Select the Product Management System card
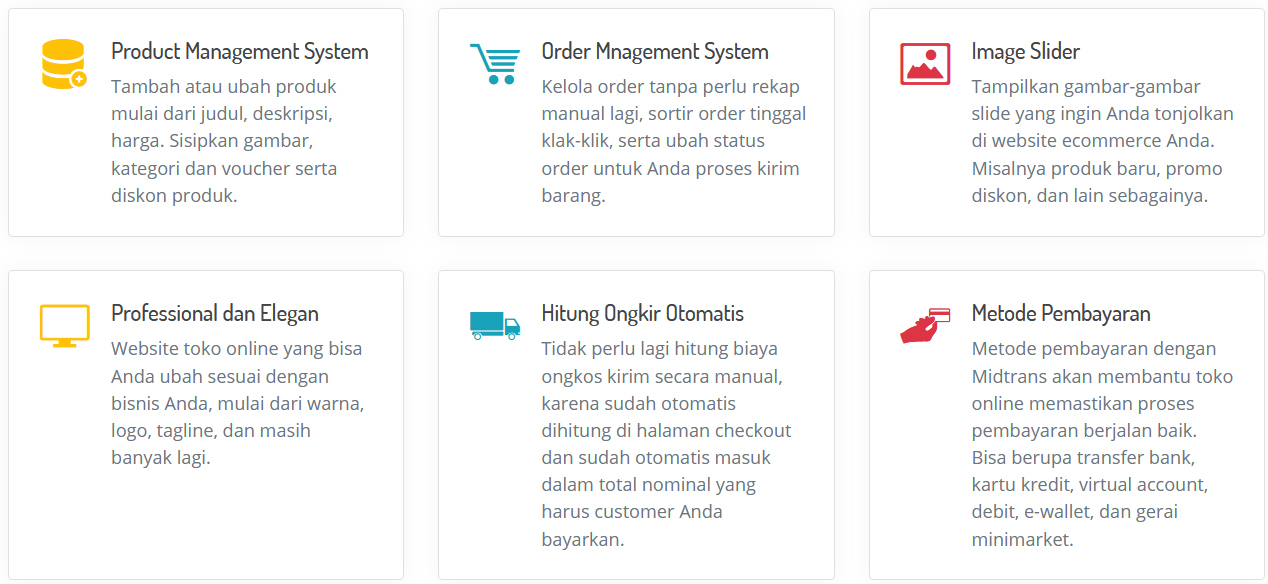The image size is (1268, 584). [x=206, y=122]
